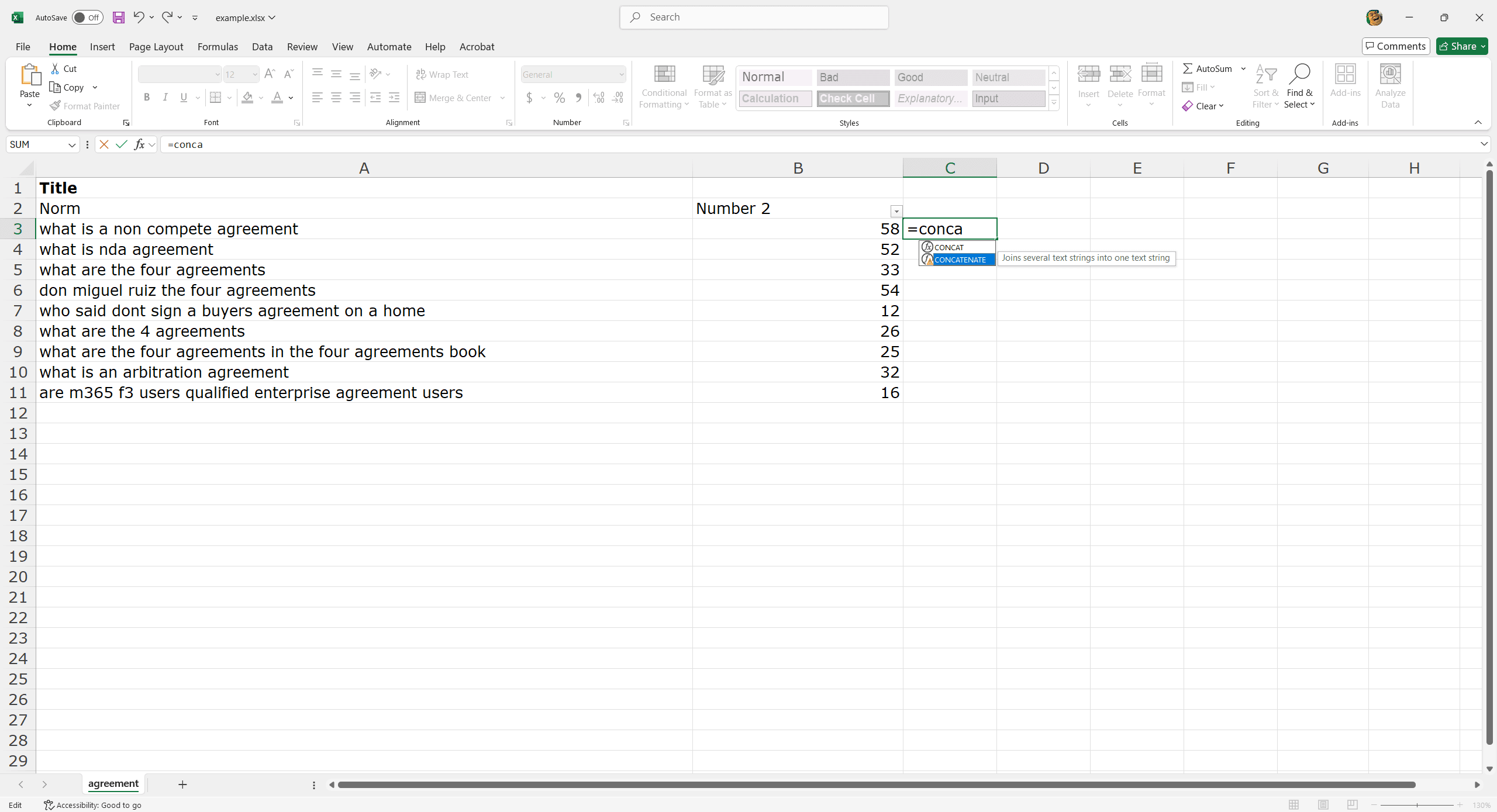This screenshot has width=1497, height=812.
Task: Click the Increase Indent icon
Action: pos(394,98)
